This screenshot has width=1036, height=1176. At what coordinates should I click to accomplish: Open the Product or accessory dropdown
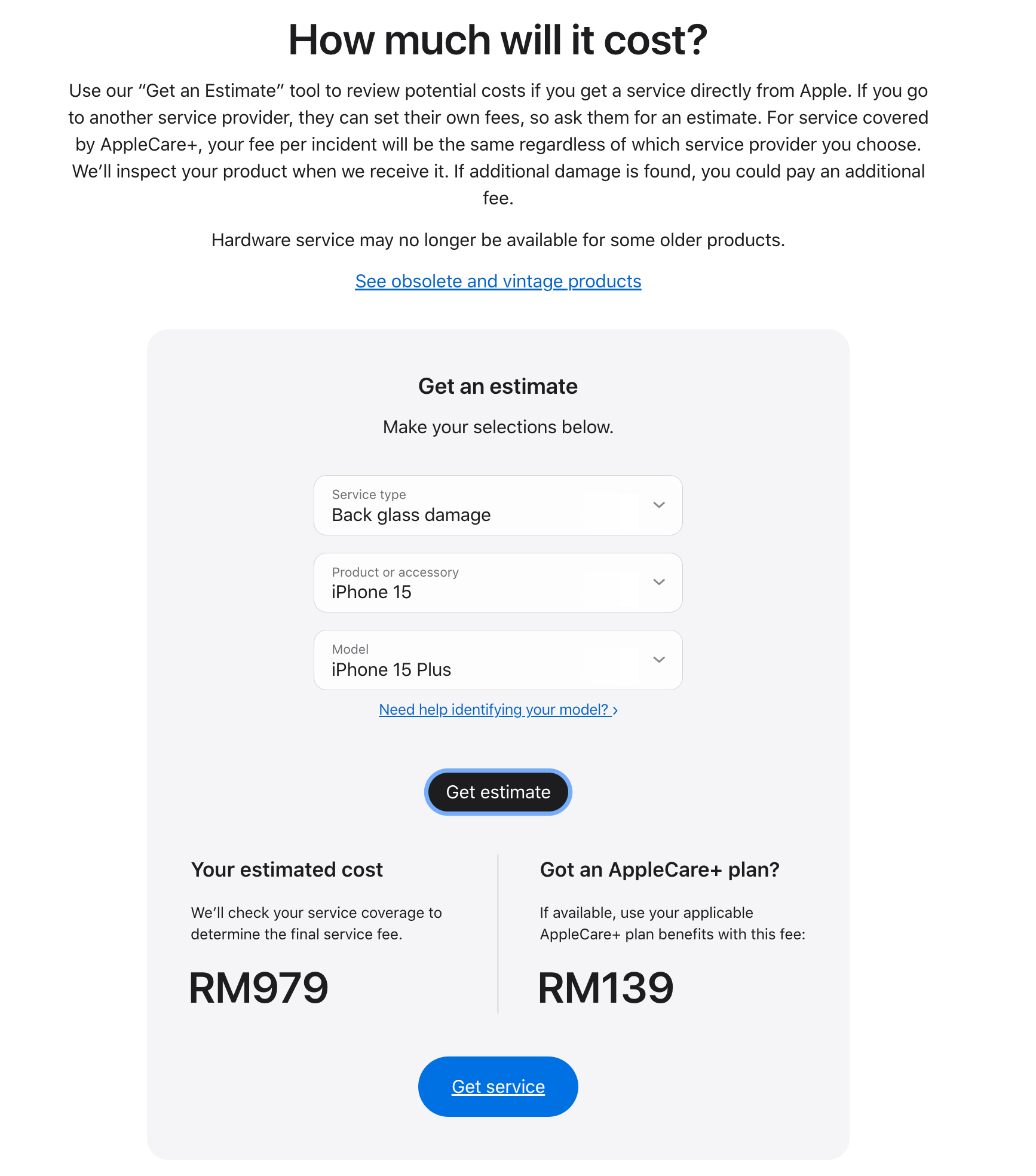pyautogui.click(x=498, y=583)
